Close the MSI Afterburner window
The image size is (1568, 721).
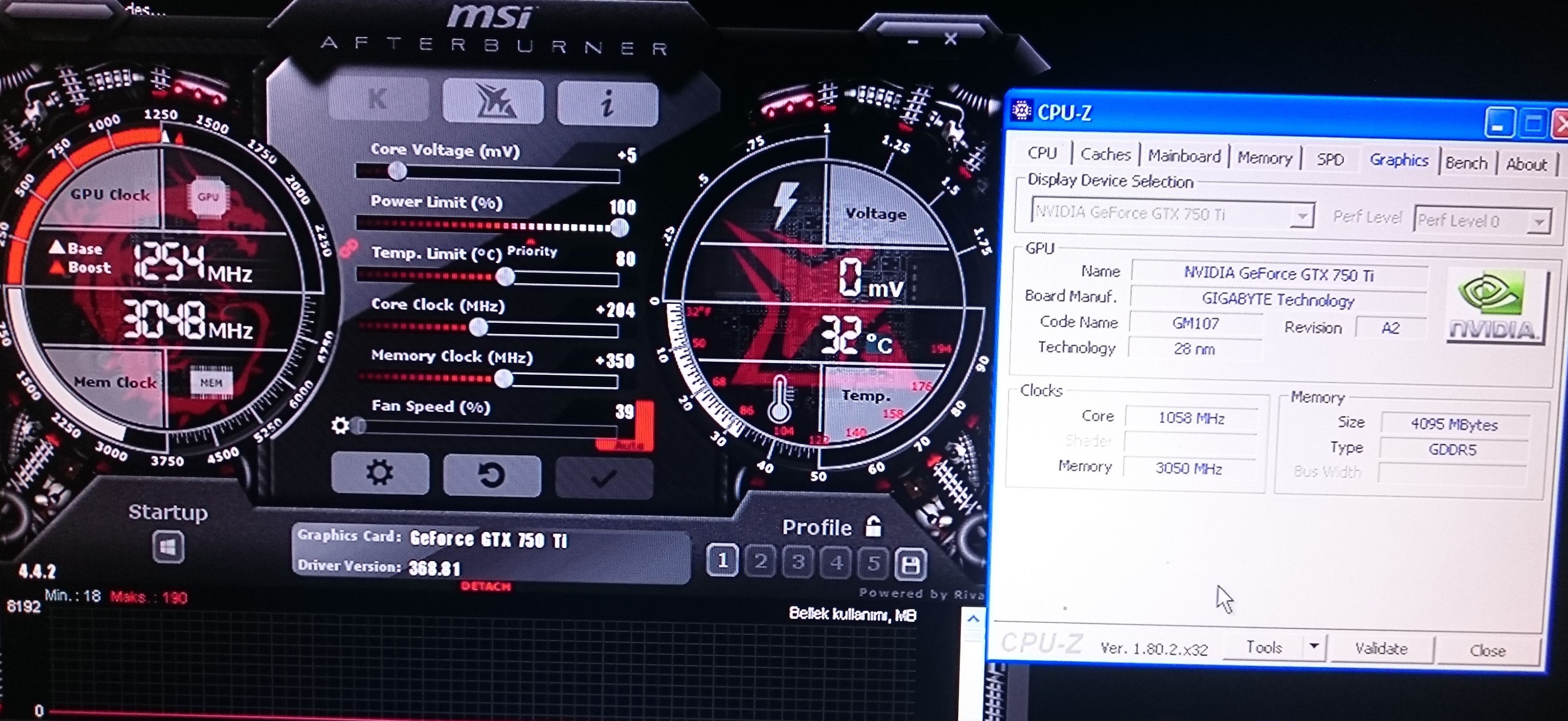coord(951,39)
